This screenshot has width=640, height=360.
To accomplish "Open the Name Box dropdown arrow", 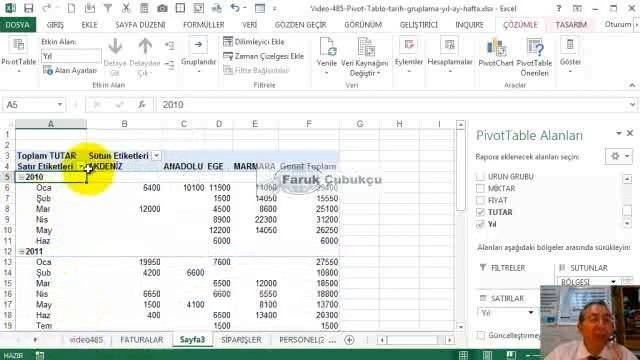I will pos(60,105).
